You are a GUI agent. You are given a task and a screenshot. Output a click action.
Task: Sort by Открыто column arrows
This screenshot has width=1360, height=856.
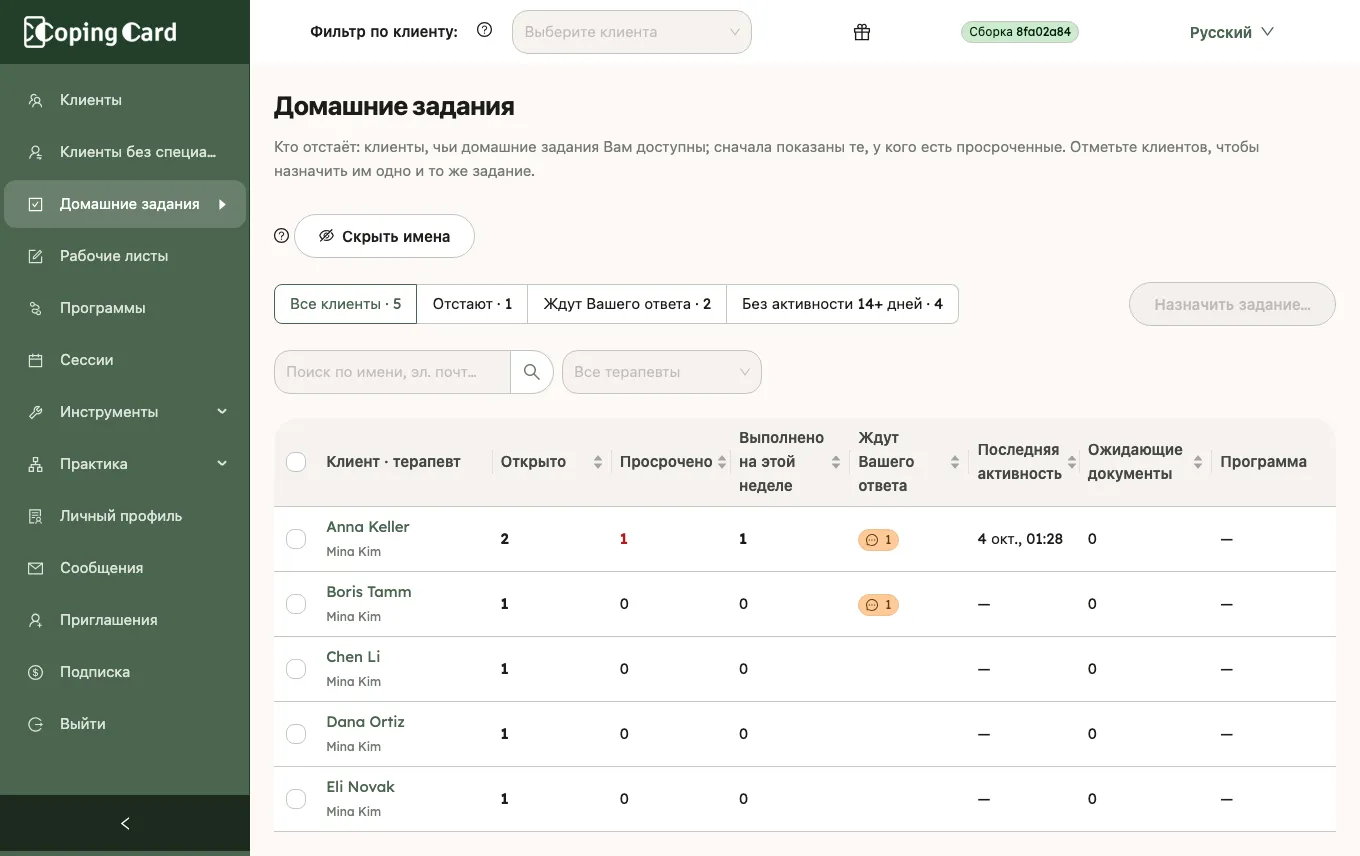click(x=598, y=462)
